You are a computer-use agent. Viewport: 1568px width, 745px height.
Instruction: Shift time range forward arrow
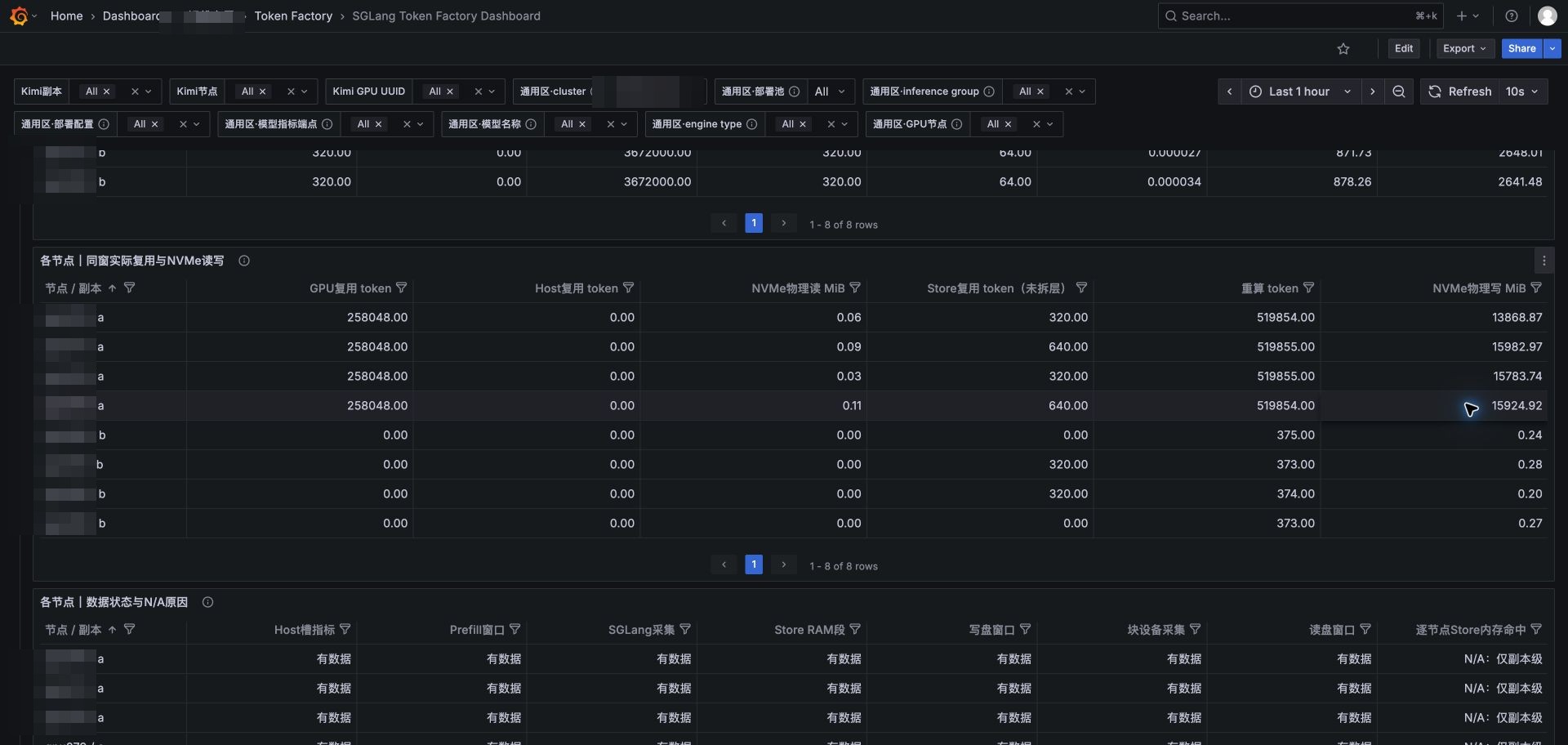1372,91
